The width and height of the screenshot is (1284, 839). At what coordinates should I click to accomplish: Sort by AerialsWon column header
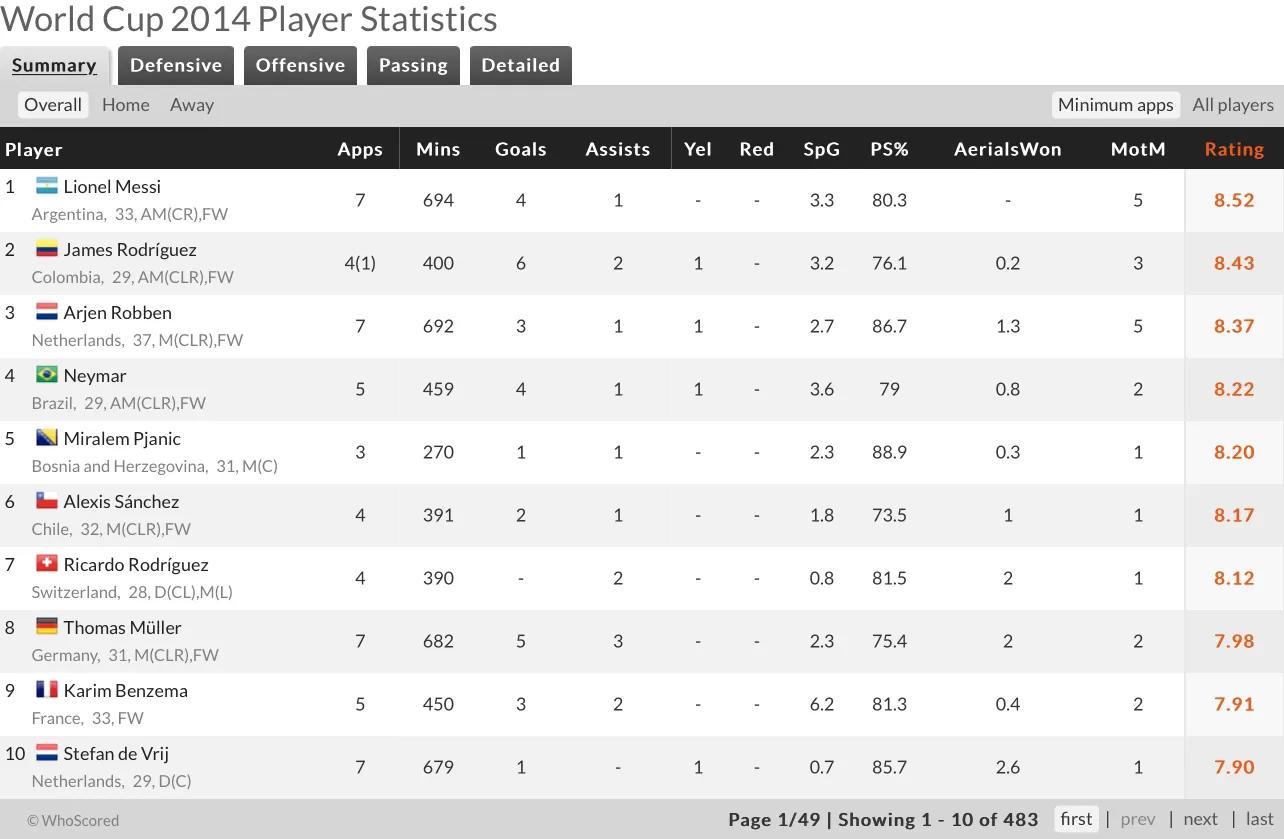point(1007,149)
